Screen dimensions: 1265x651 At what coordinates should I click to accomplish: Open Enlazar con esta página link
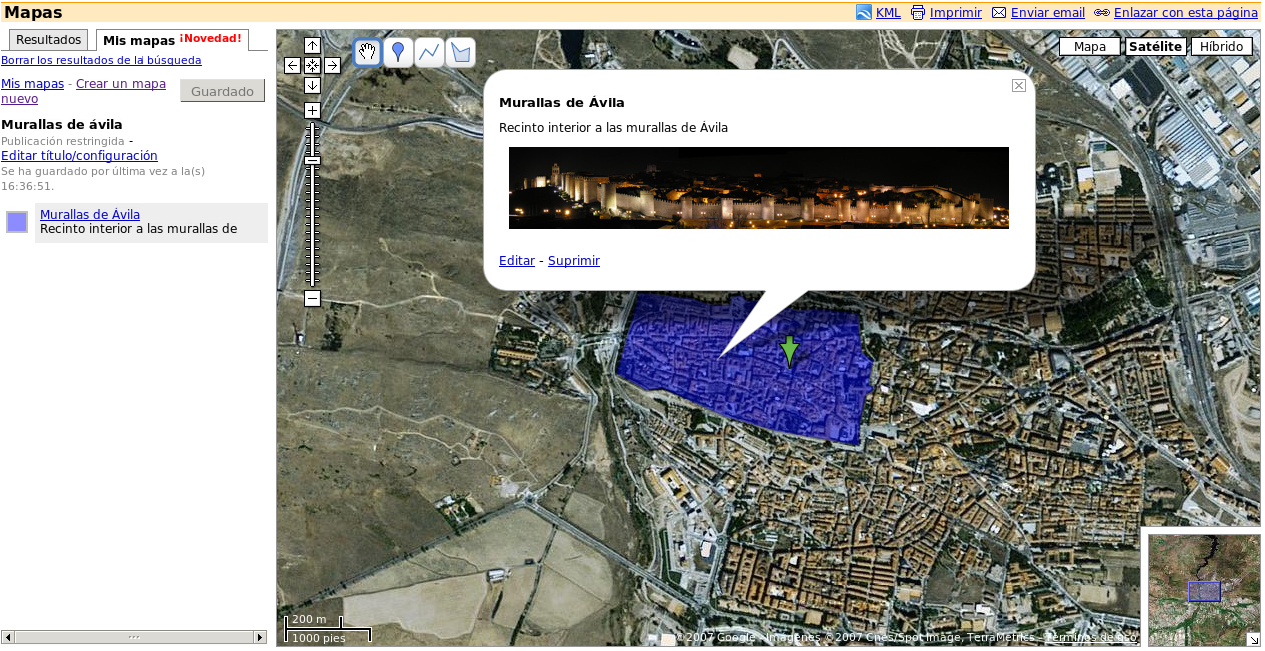pyautogui.click(x=1185, y=13)
